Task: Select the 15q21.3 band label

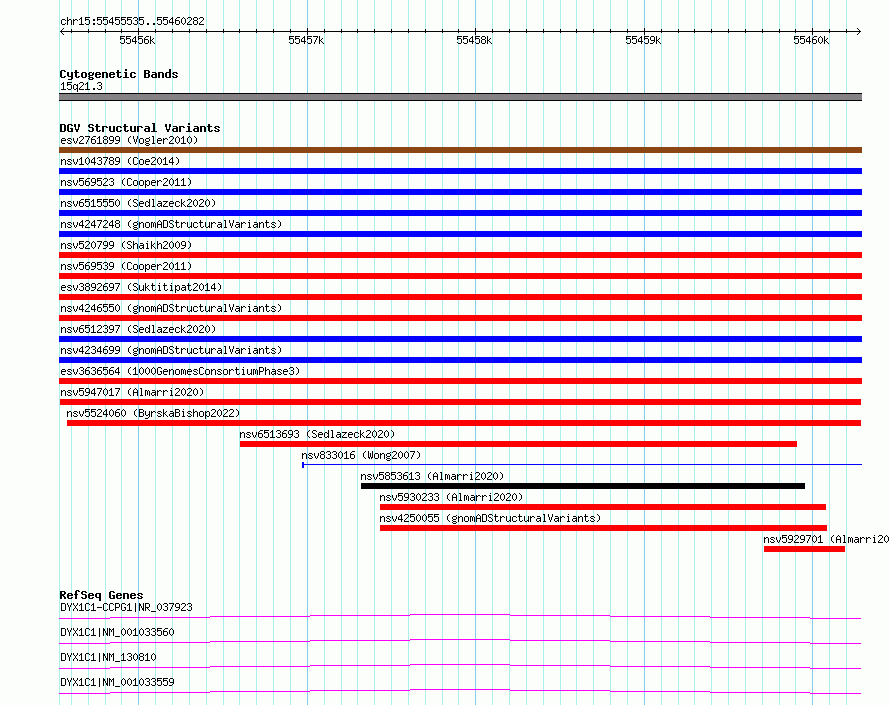Action: tap(81, 86)
